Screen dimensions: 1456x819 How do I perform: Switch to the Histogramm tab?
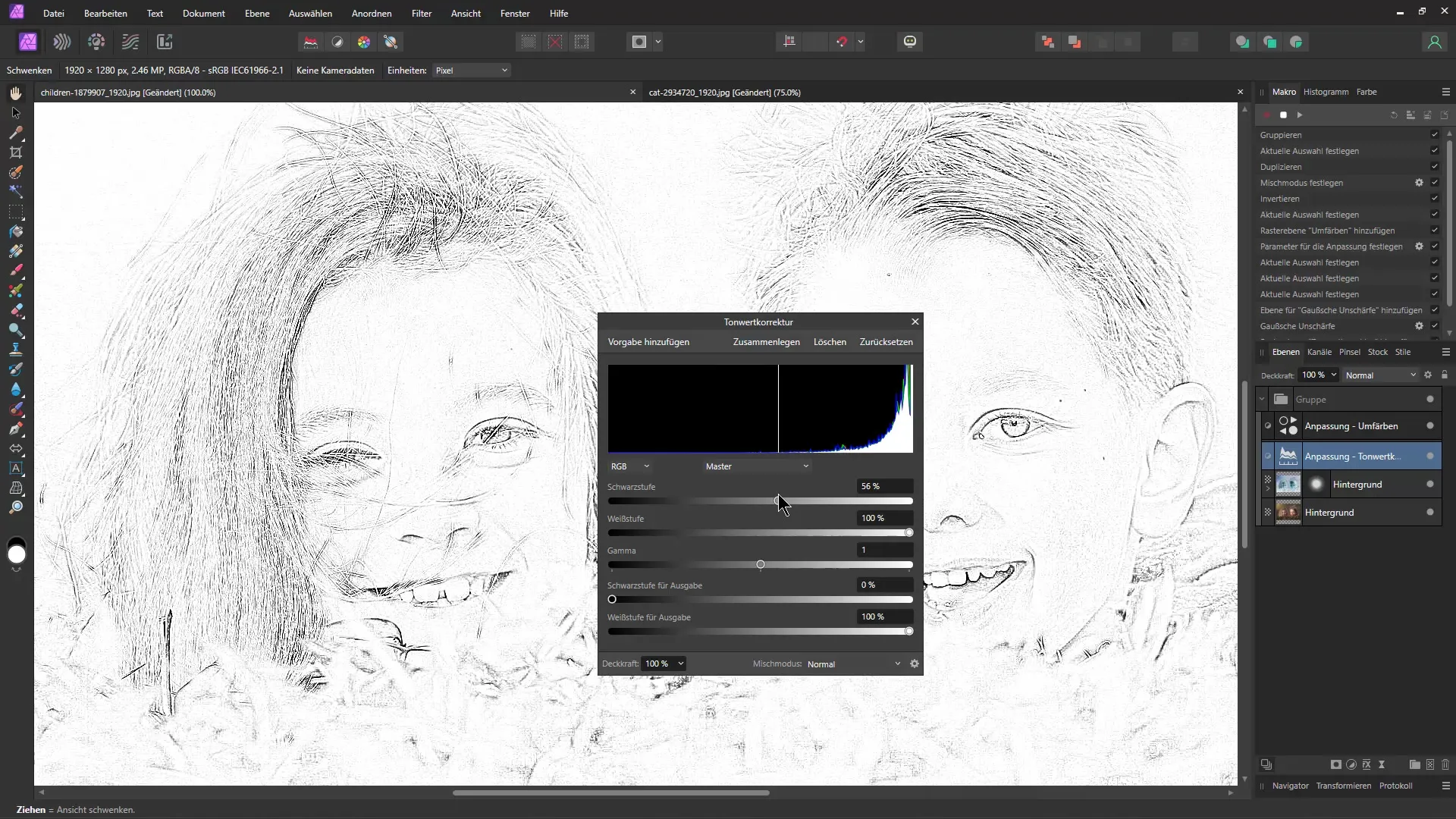pyautogui.click(x=1326, y=92)
